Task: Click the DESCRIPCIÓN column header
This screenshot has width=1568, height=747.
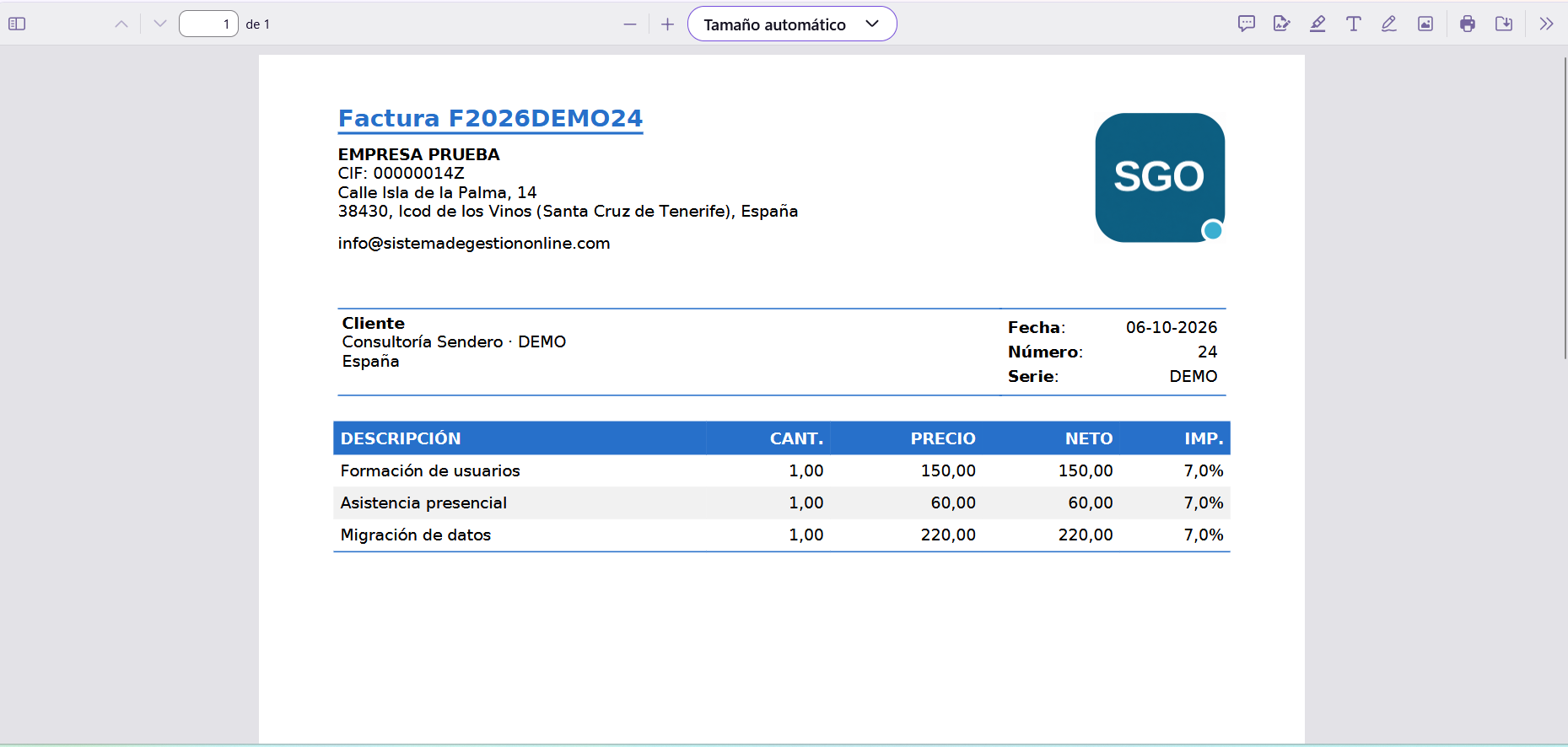Action: pyautogui.click(x=401, y=438)
